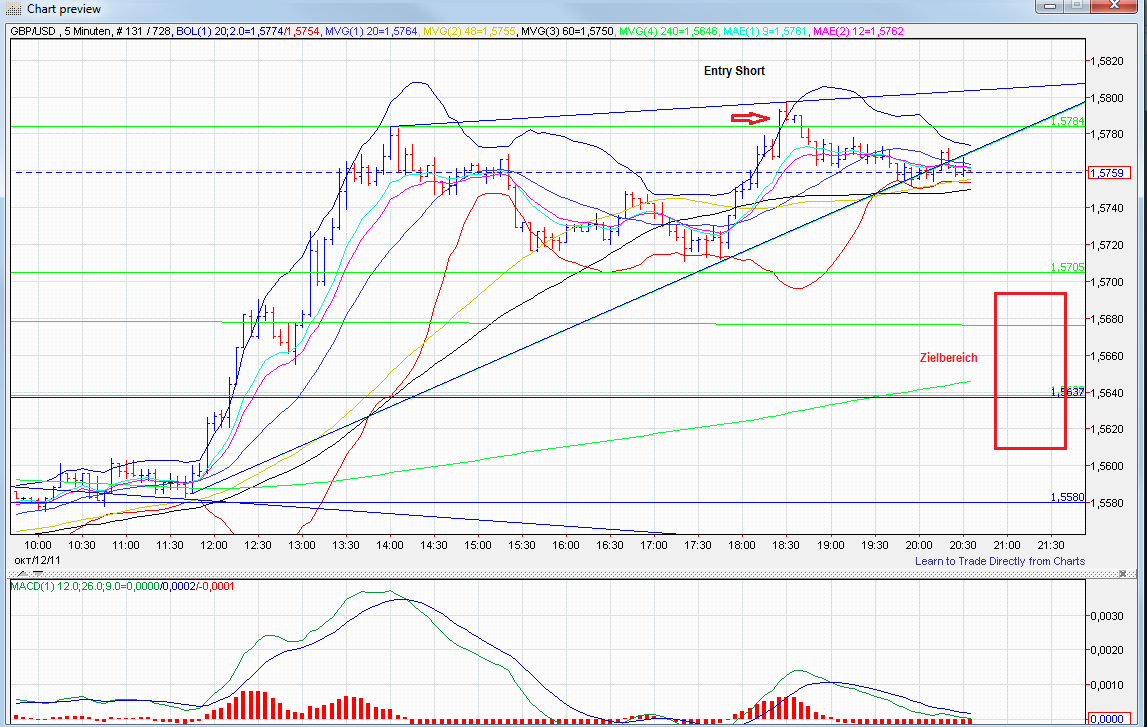This screenshot has height=727, width=1147.
Task: Open the Learn to Trade Directly from Charts link
Action: point(1000,561)
